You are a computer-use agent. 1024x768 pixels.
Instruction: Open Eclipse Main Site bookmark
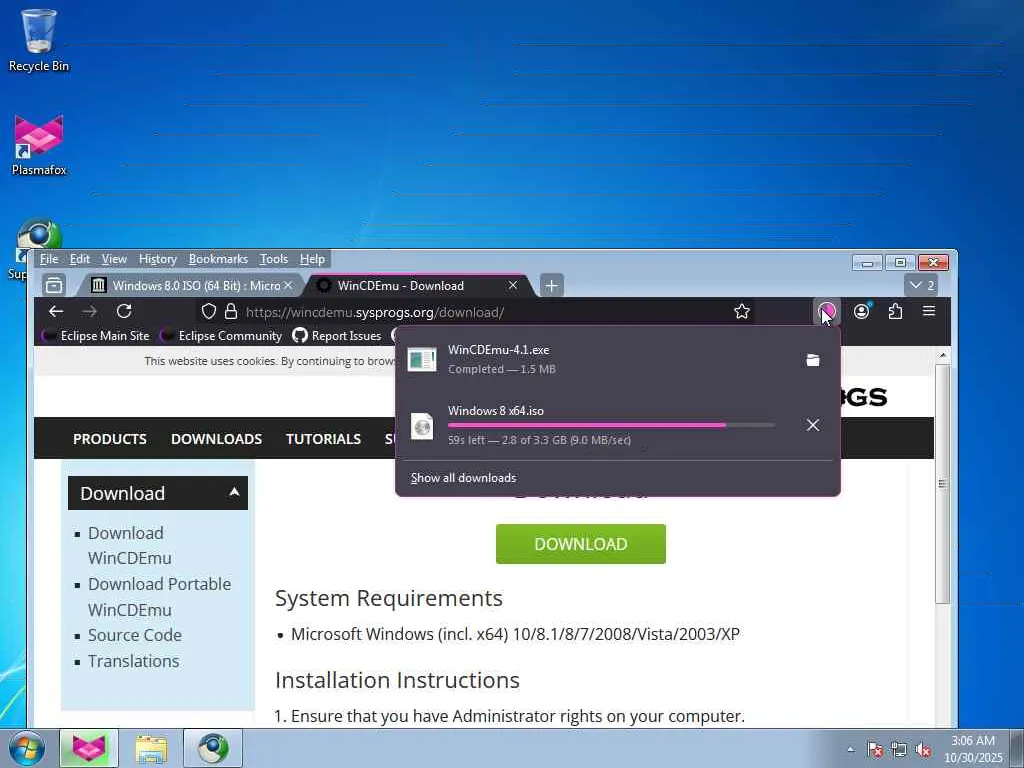(x=96, y=336)
